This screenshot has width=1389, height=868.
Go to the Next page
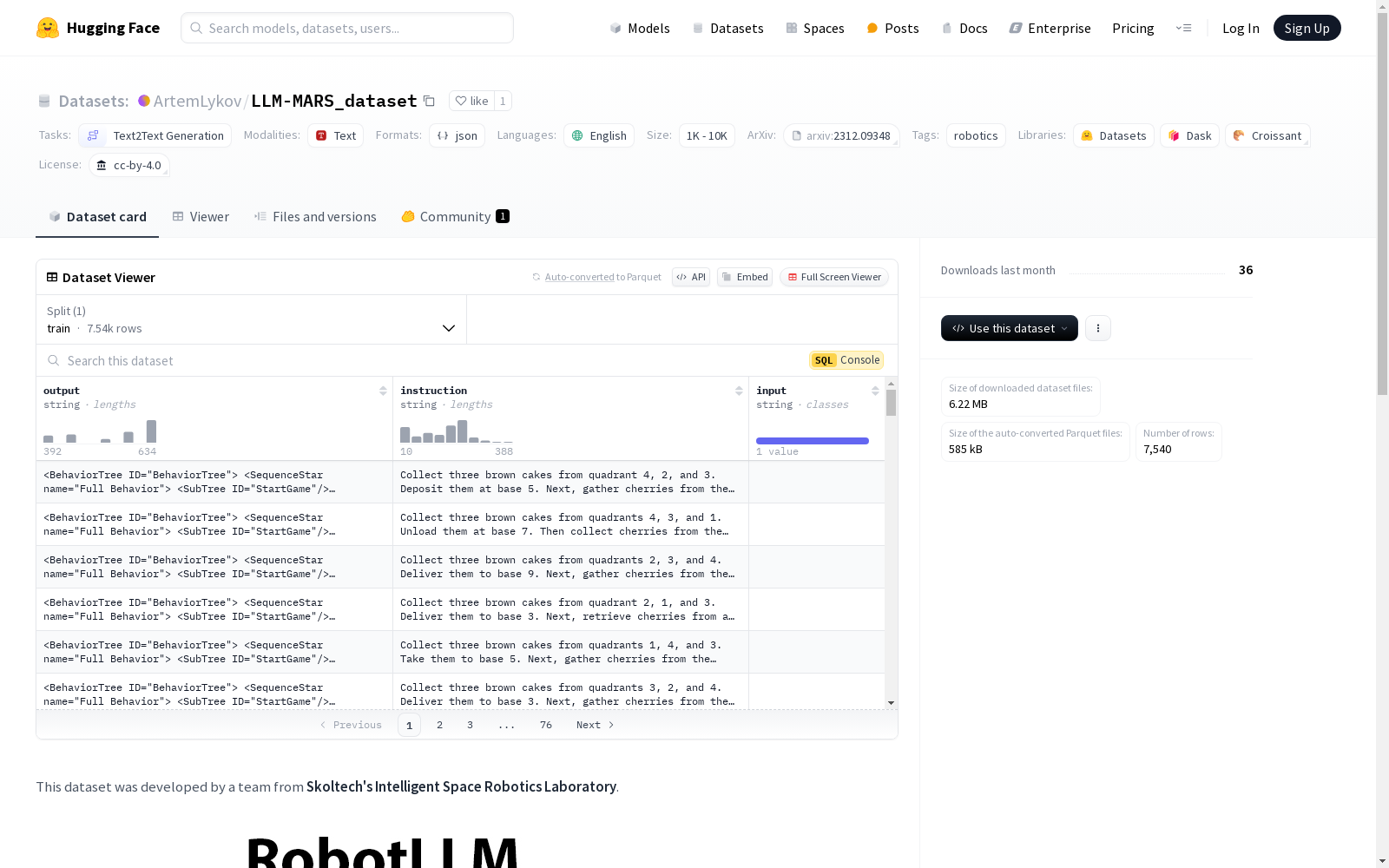pos(596,725)
